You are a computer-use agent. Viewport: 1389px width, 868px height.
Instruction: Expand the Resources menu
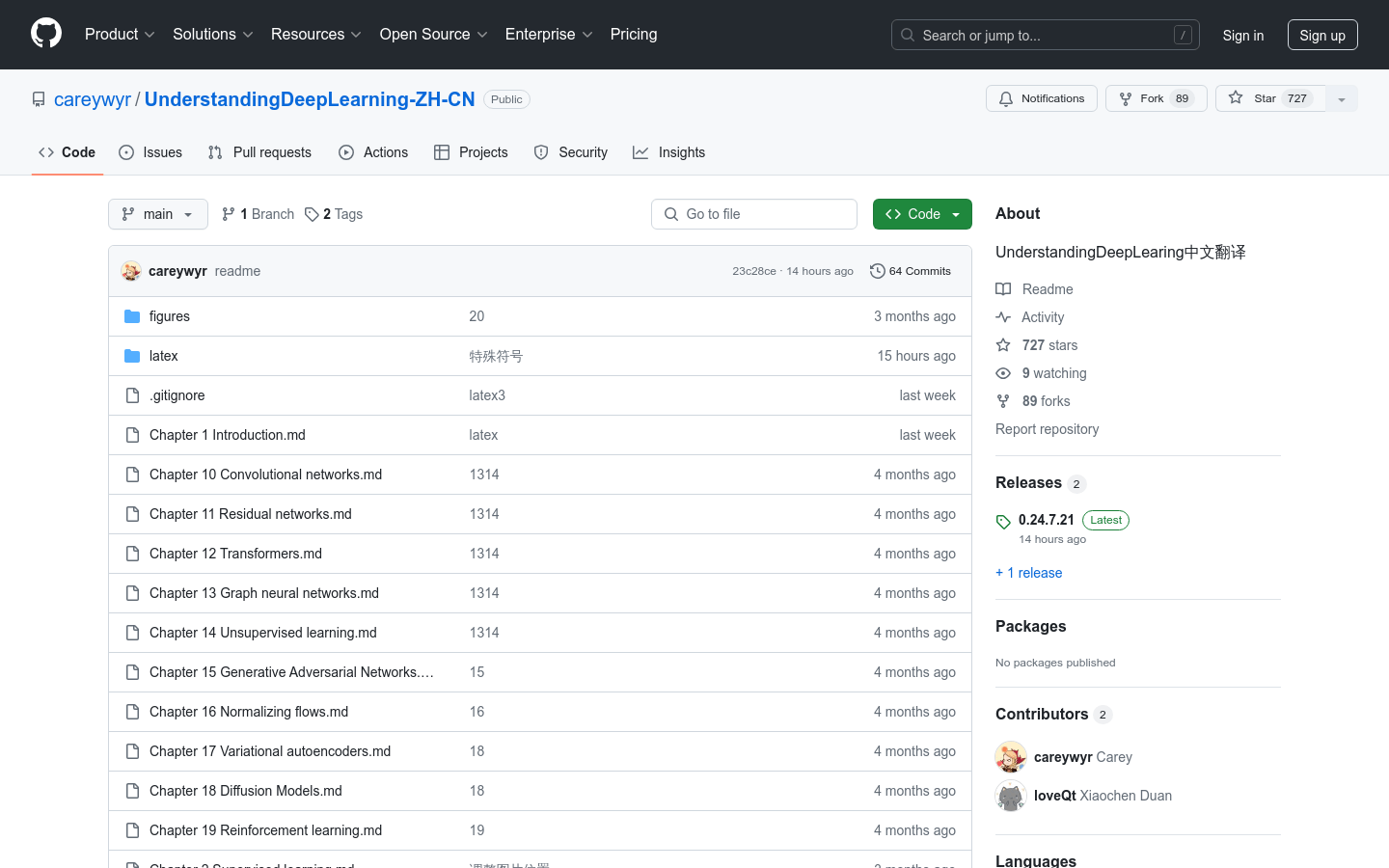pyautogui.click(x=316, y=34)
